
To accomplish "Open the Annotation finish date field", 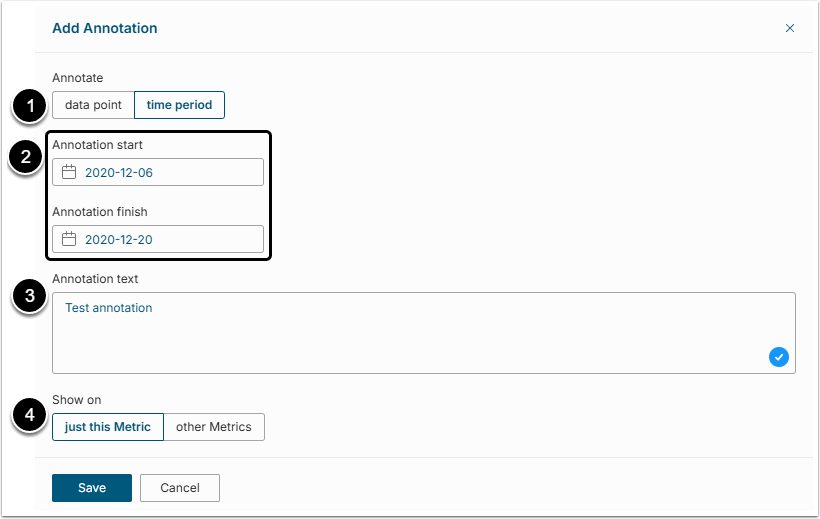I will pos(160,239).
